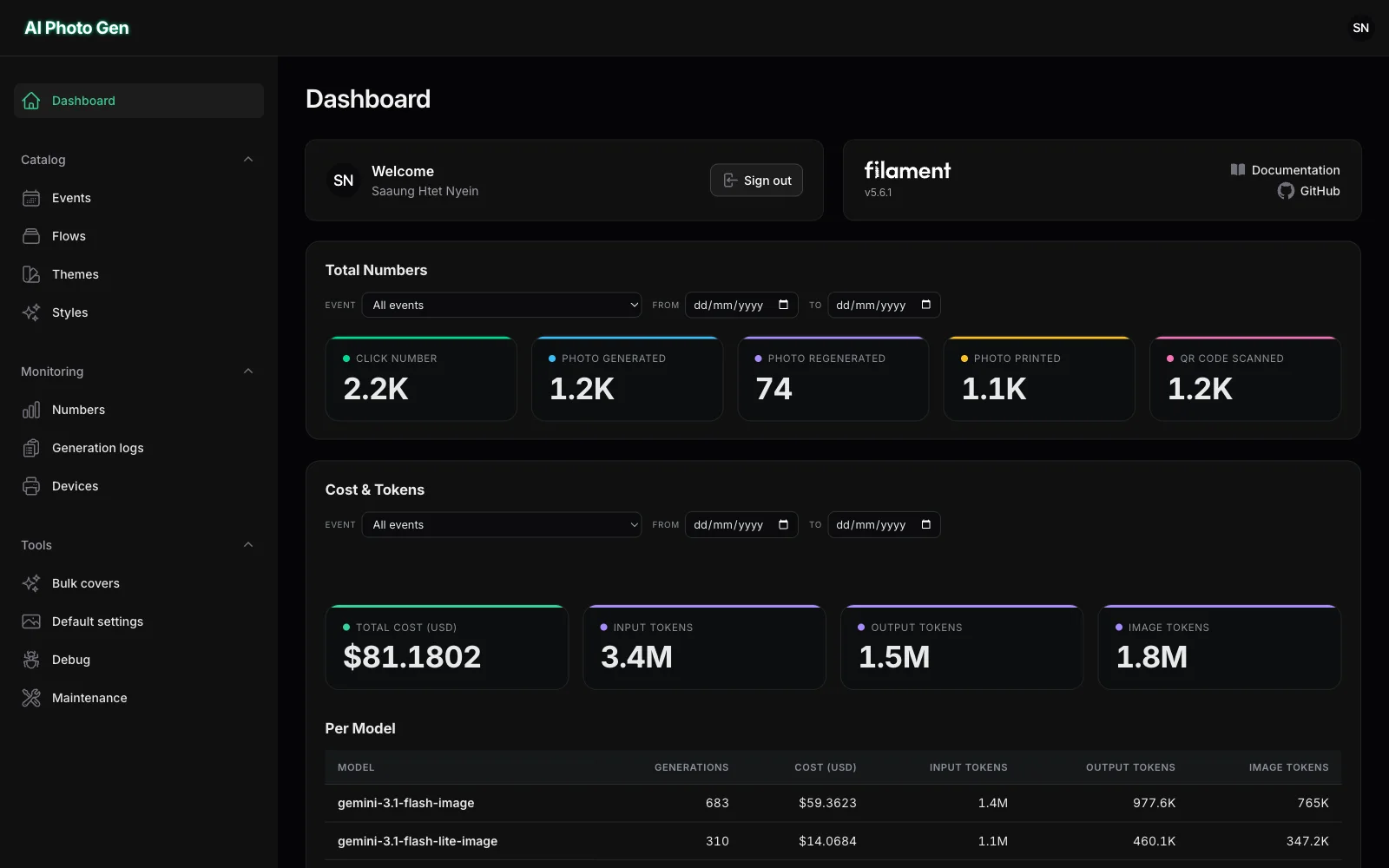Open the Styles page
The height and width of the screenshot is (868, 1389).
point(139,312)
